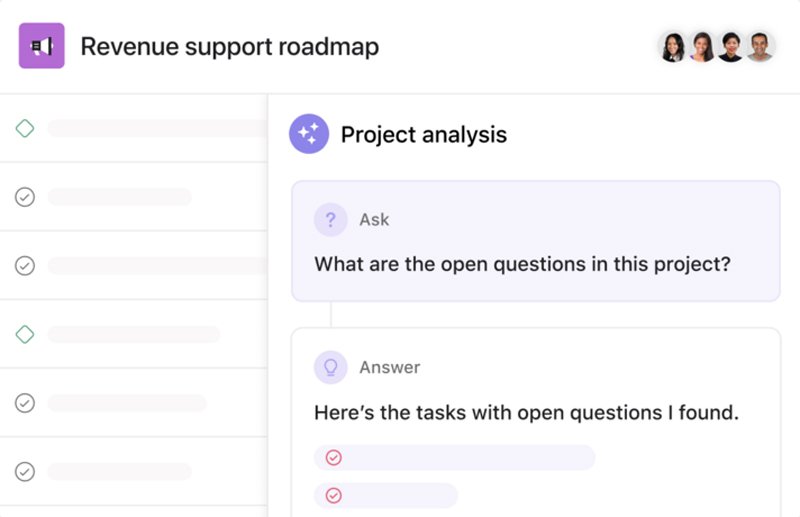Image resolution: width=800 pixels, height=517 pixels.
Task: Click the lightbulb Answer icon
Action: 331,367
